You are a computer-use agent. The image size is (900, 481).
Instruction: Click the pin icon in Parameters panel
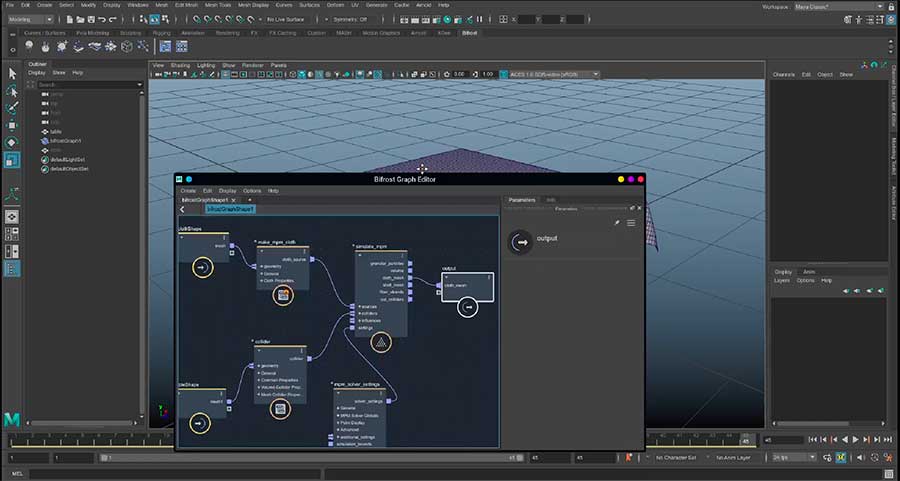point(616,223)
